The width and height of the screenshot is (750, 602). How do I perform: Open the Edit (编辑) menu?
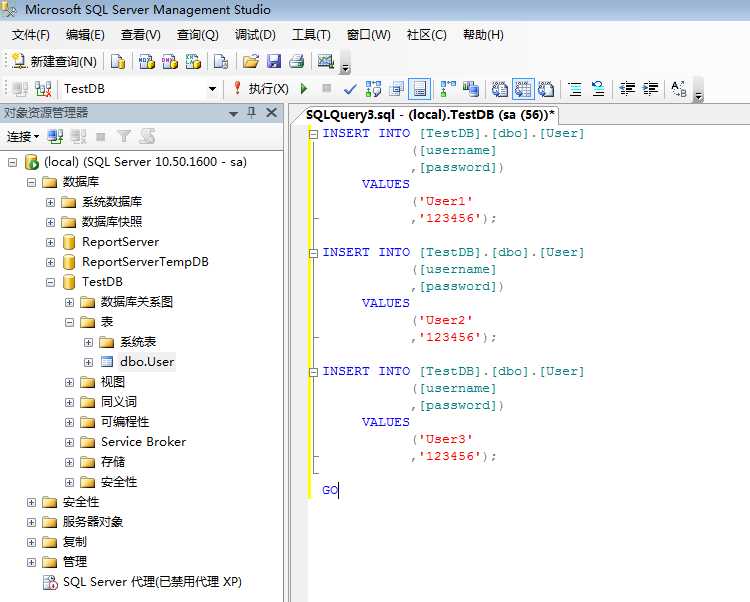pyautogui.click(x=85, y=35)
